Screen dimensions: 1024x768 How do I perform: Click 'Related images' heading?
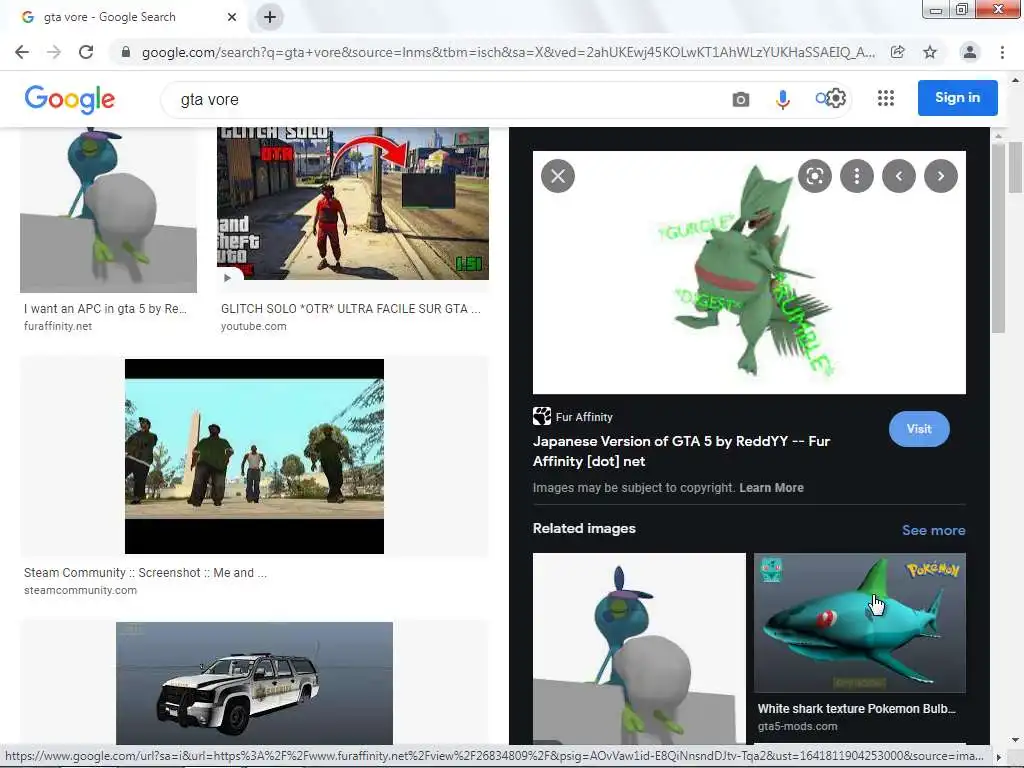tap(584, 528)
